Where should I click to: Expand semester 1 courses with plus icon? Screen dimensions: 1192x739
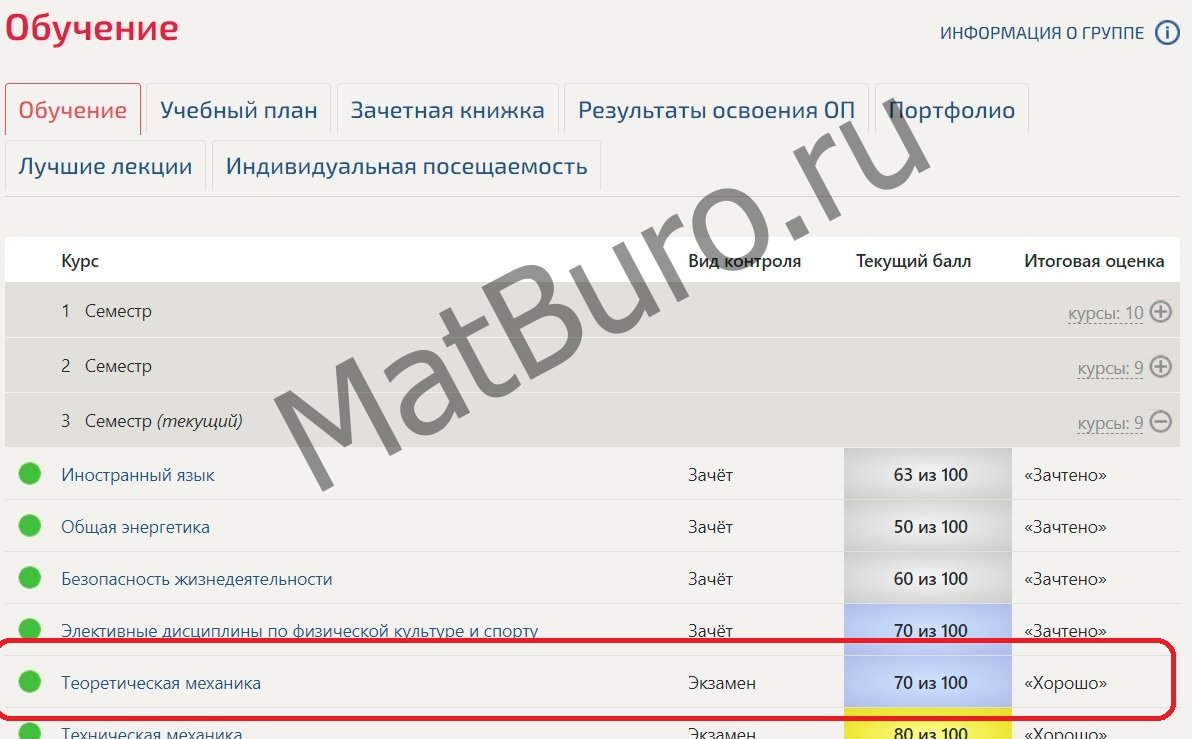point(1160,312)
